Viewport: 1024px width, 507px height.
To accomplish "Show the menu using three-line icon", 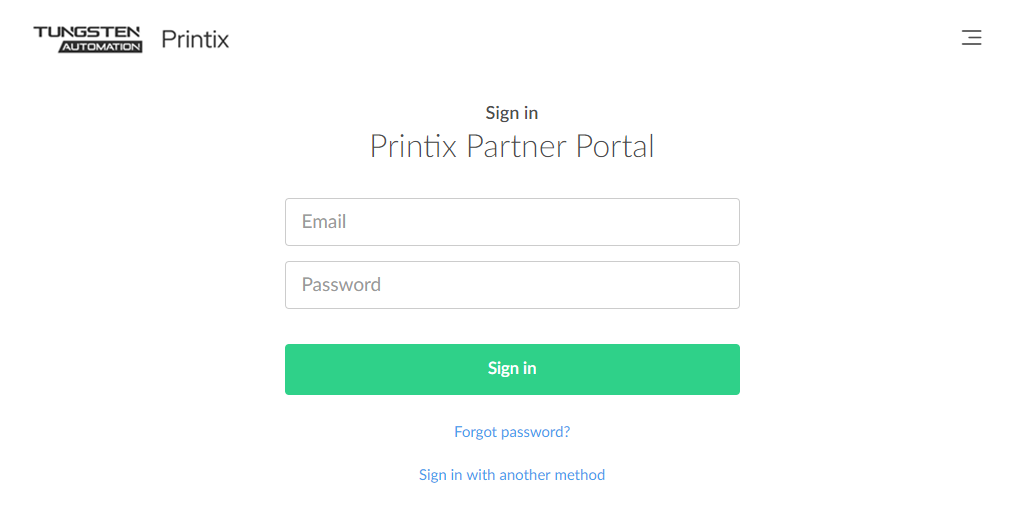I will pos(971,39).
